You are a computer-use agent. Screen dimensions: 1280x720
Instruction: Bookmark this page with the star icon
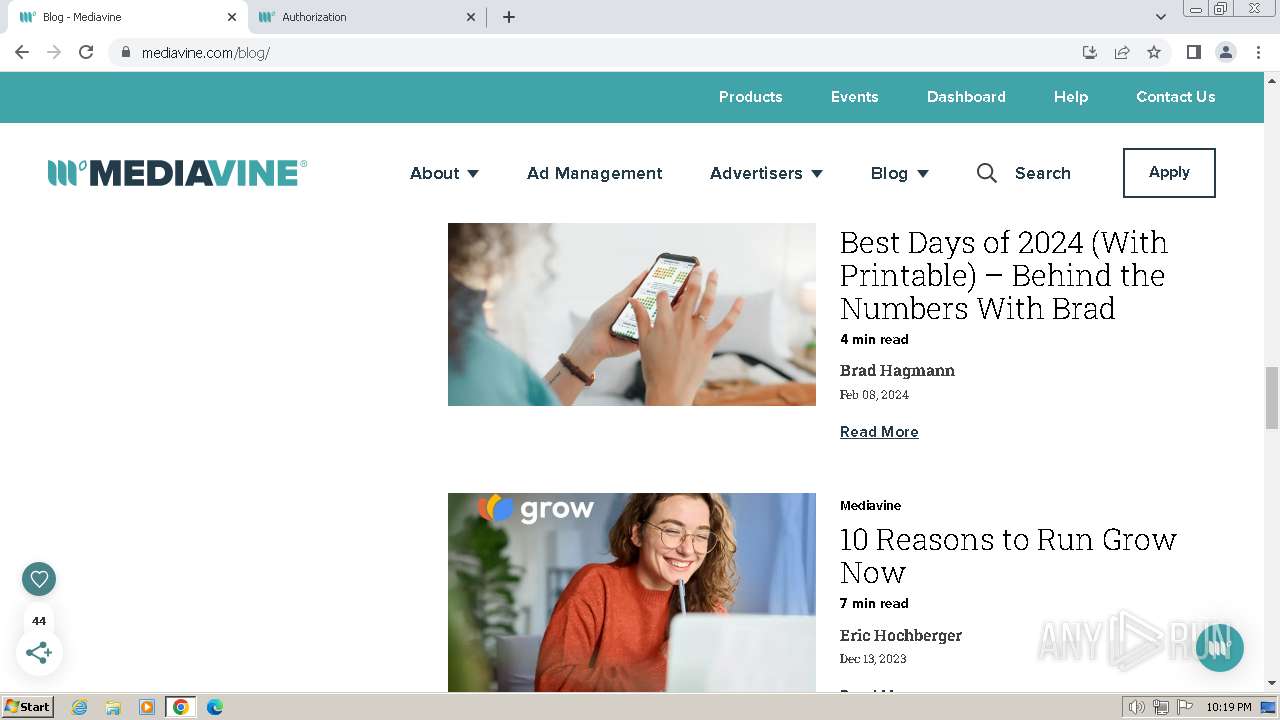pyautogui.click(x=1154, y=52)
